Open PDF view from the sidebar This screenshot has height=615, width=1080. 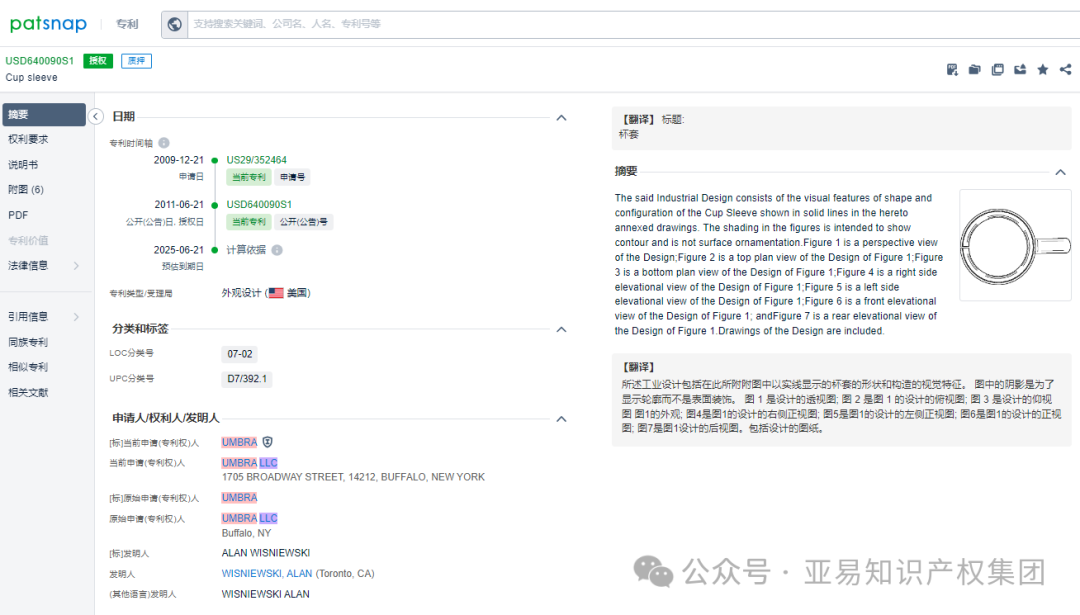[x=18, y=215]
